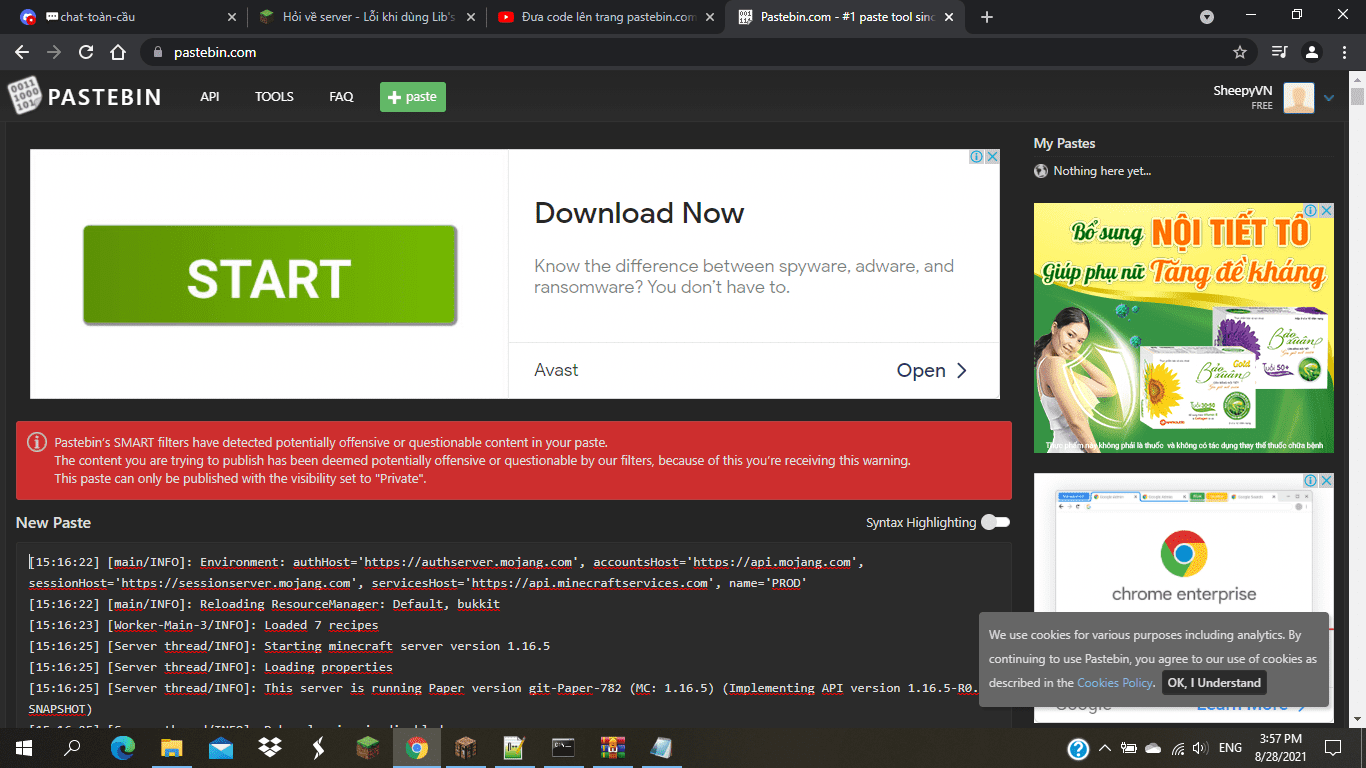The width and height of the screenshot is (1366, 768).
Task: Go back with the browser back arrow
Action: point(22,52)
